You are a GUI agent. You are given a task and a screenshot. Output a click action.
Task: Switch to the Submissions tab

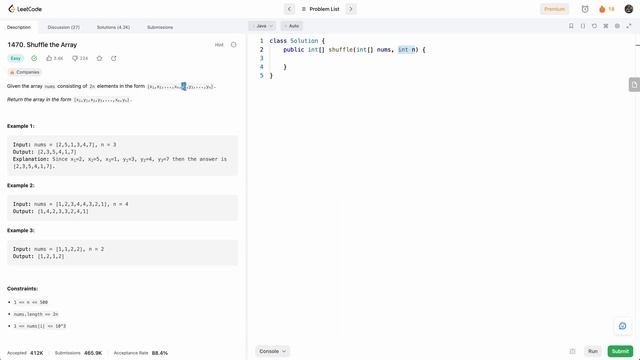160,27
